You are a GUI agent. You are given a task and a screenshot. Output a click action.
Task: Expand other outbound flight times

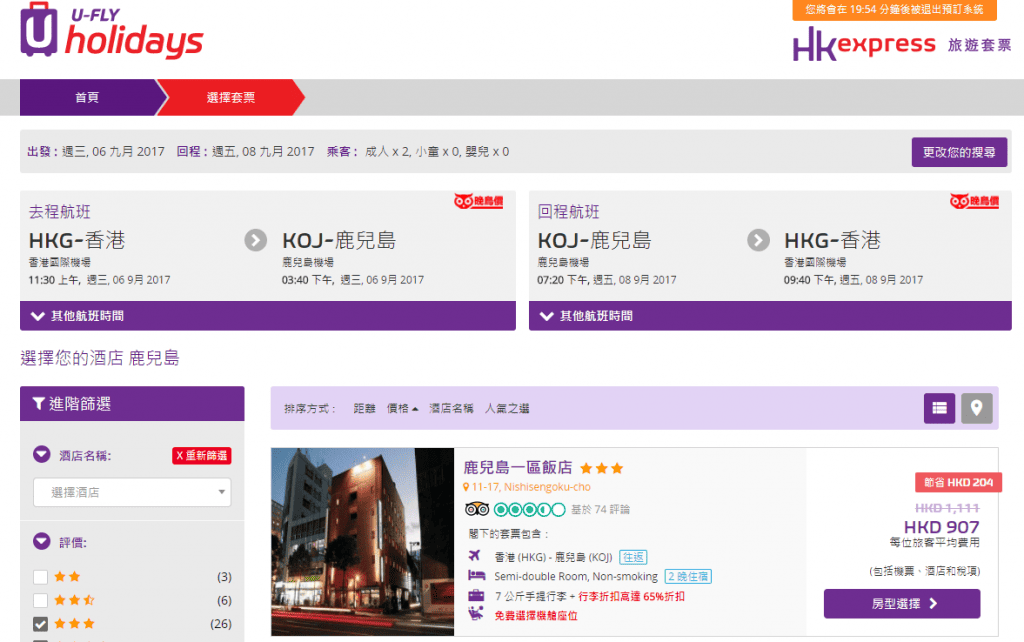pos(268,316)
